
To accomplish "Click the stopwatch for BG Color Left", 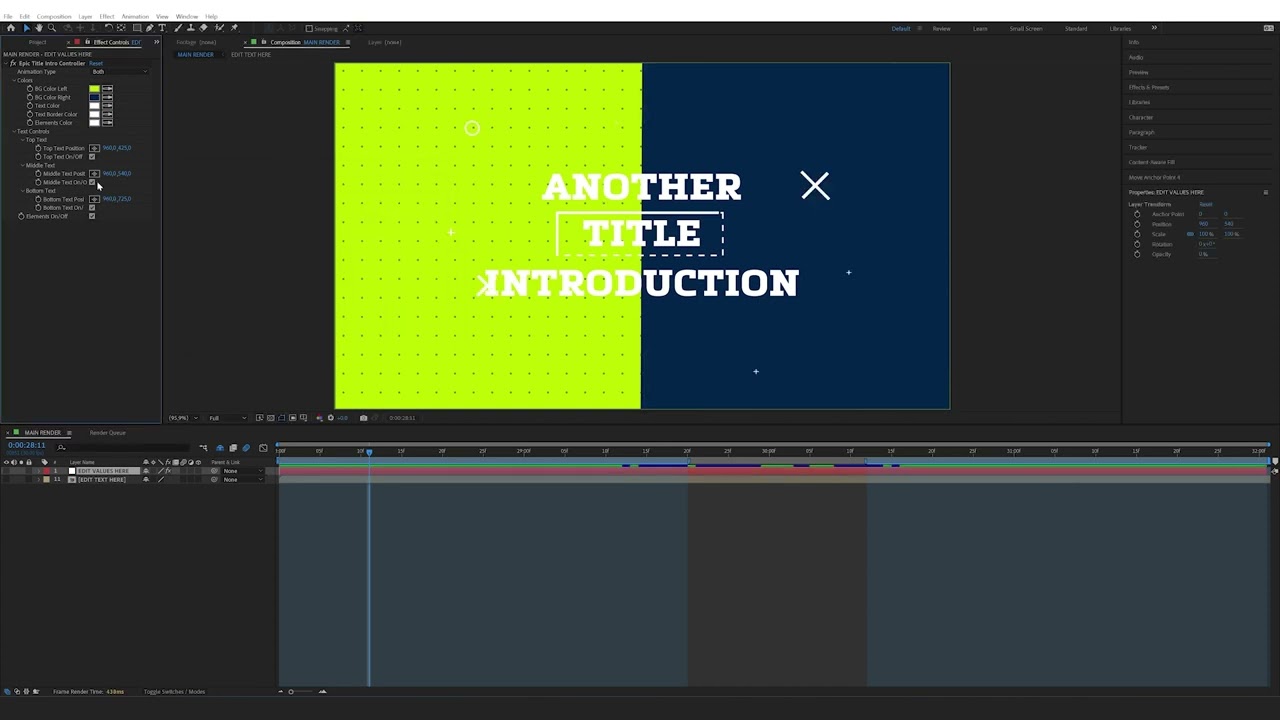I will point(30,89).
